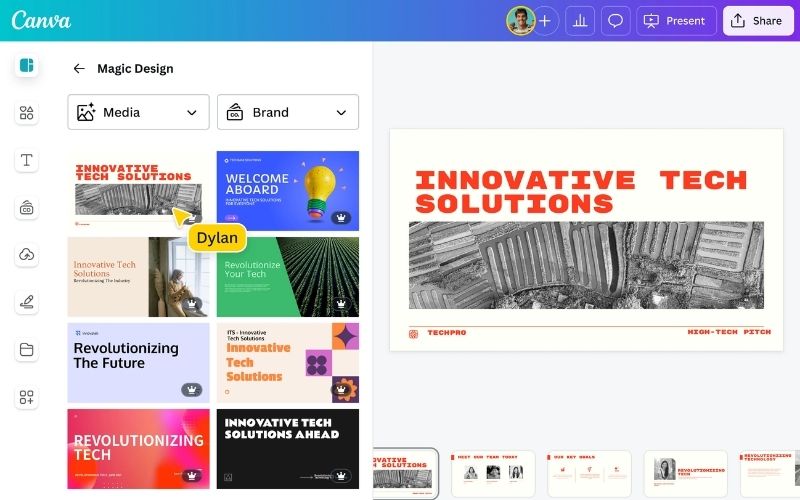
Task: Expand the Media dropdown
Action: 138,112
